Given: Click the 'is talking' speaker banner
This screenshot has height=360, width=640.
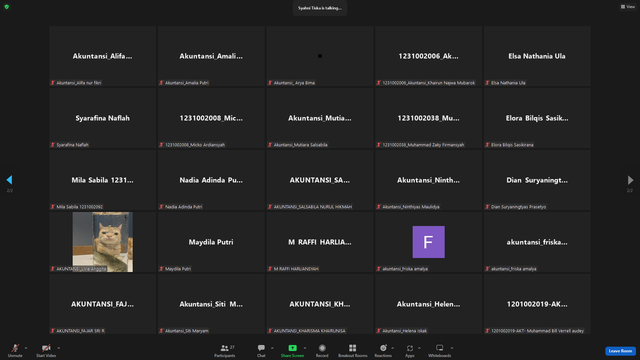Looking at the screenshot, I should pos(320,8).
